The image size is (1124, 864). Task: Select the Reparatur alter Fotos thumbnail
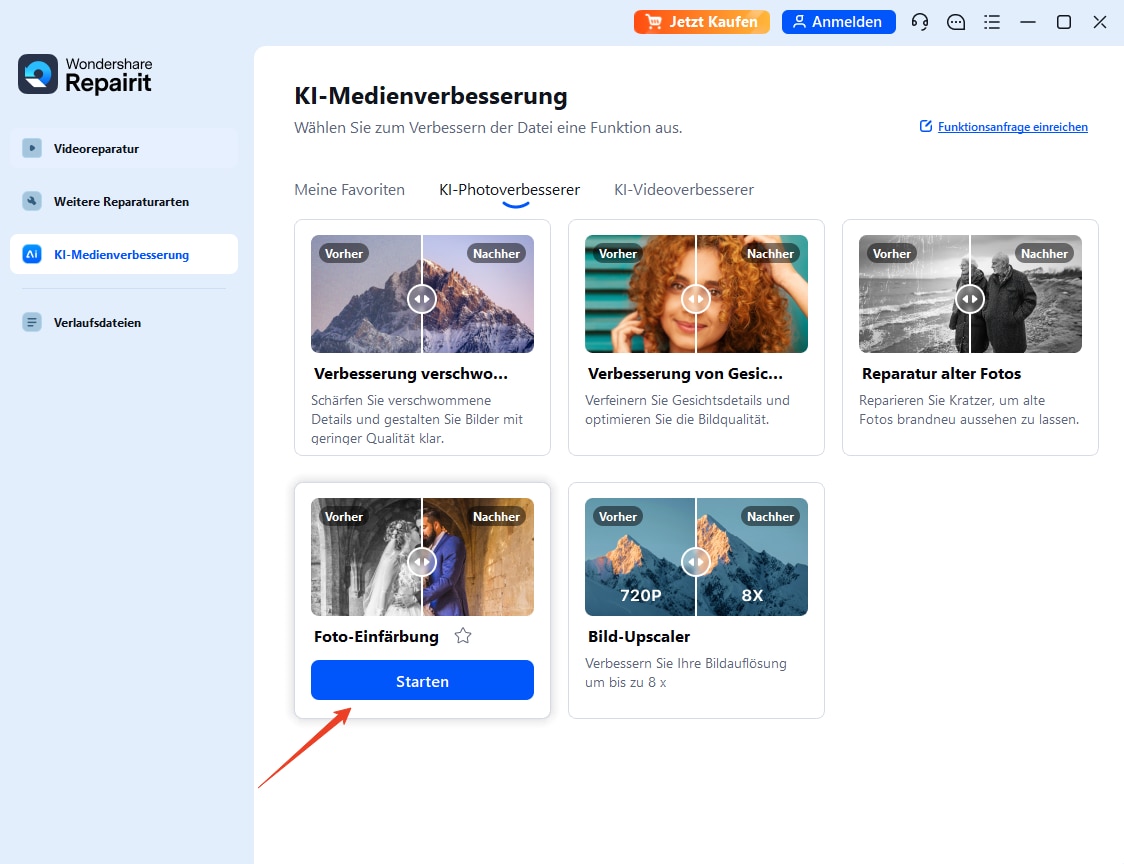click(970, 294)
